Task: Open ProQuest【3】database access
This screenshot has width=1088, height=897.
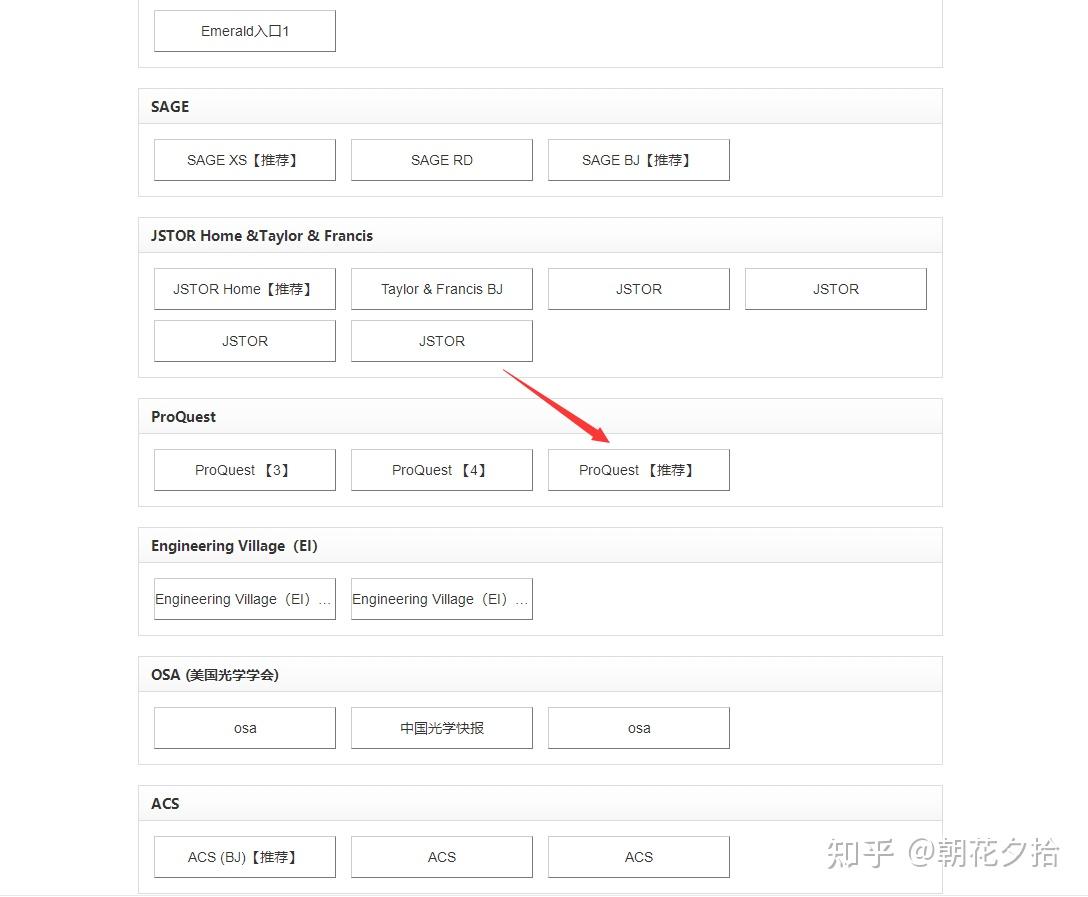Action: (x=244, y=470)
